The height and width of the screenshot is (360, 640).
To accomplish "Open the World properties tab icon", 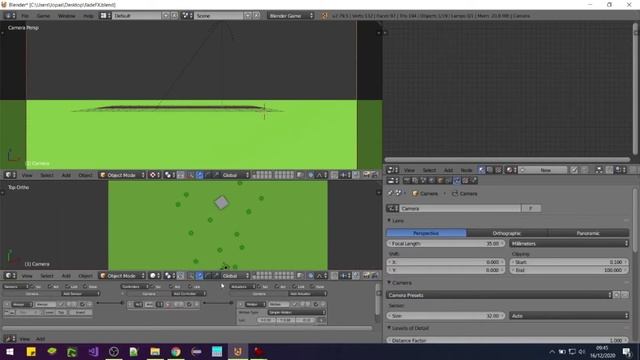I will click(431, 180).
